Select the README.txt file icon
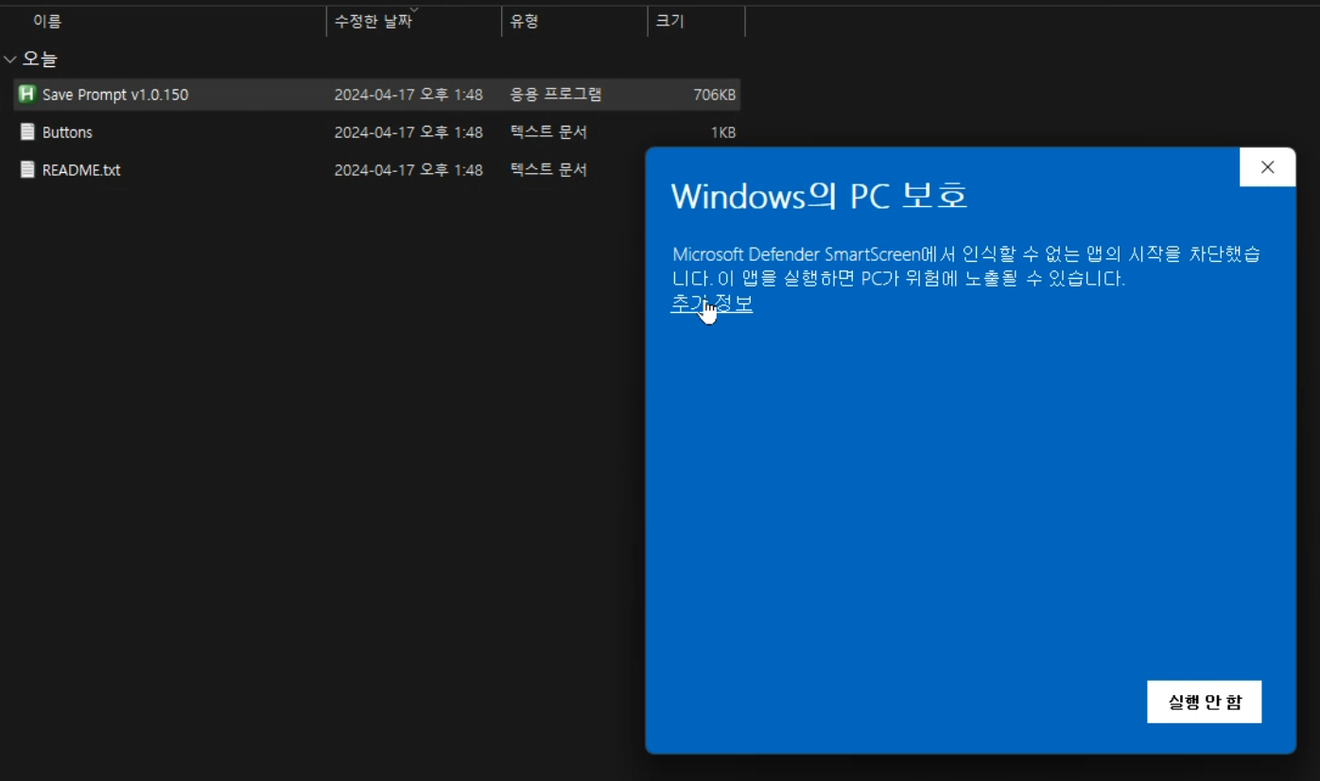This screenshot has height=781, width=1320. (27, 170)
